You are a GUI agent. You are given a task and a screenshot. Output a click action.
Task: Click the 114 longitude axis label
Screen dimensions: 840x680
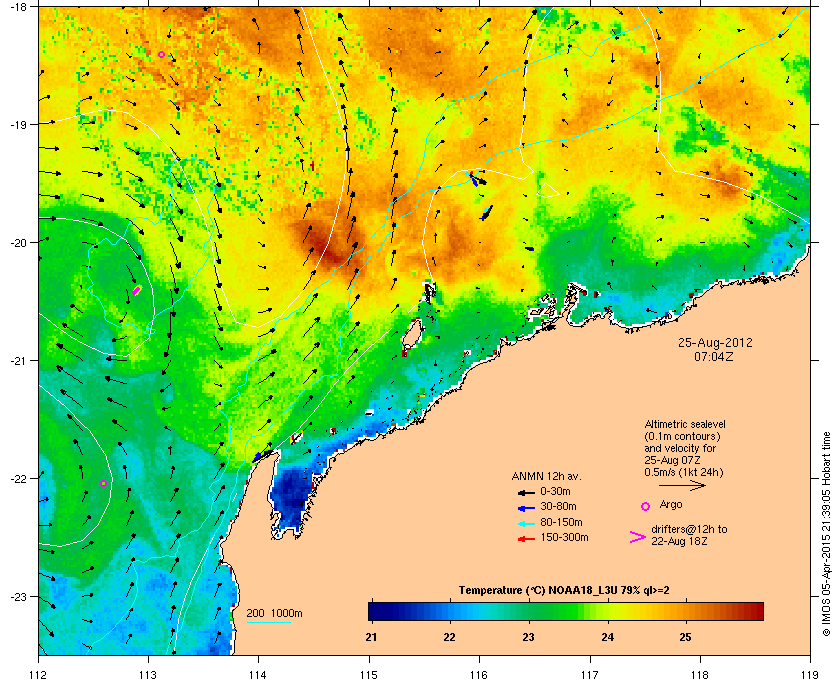[x=259, y=675]
